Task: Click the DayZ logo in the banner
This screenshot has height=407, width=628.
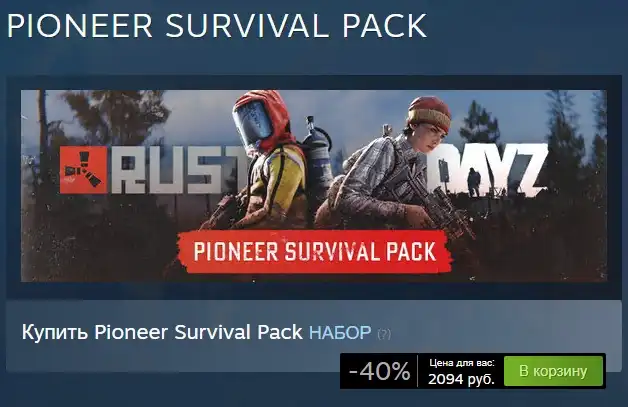Action: click(x=493, y=170)
